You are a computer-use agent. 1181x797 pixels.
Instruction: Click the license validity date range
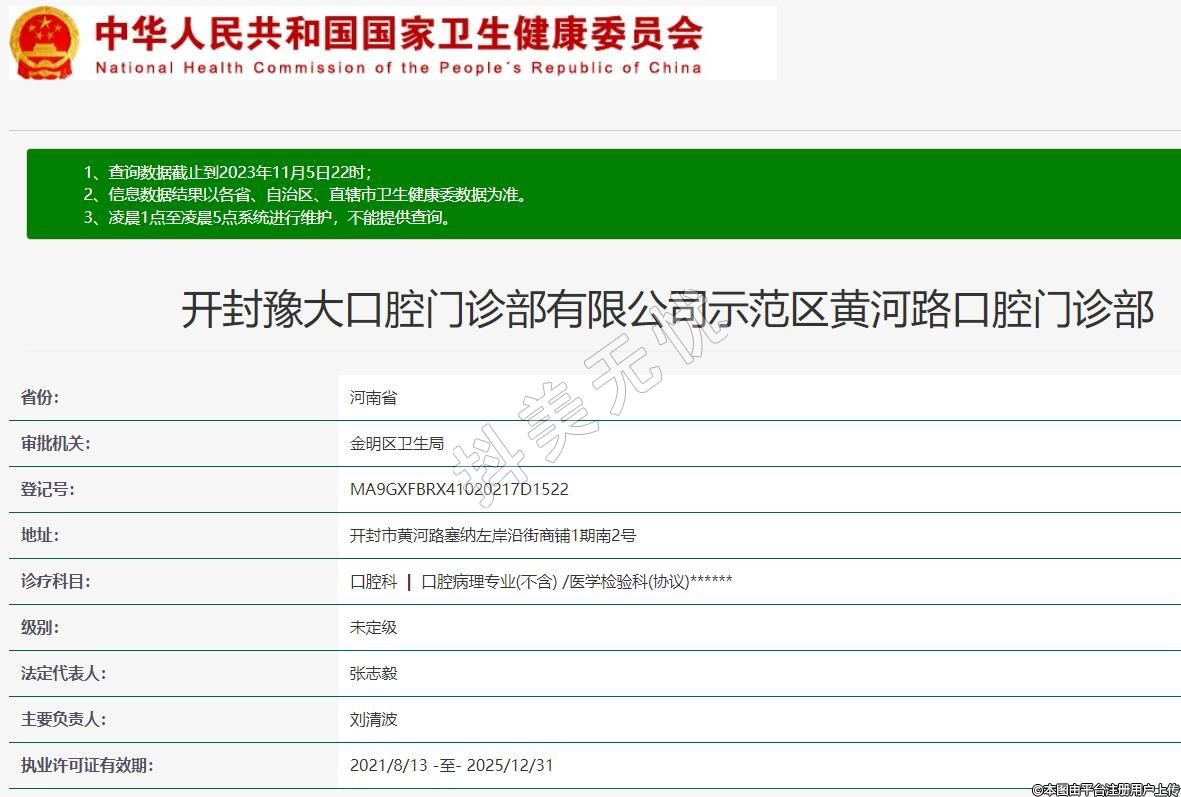[451, 765]
